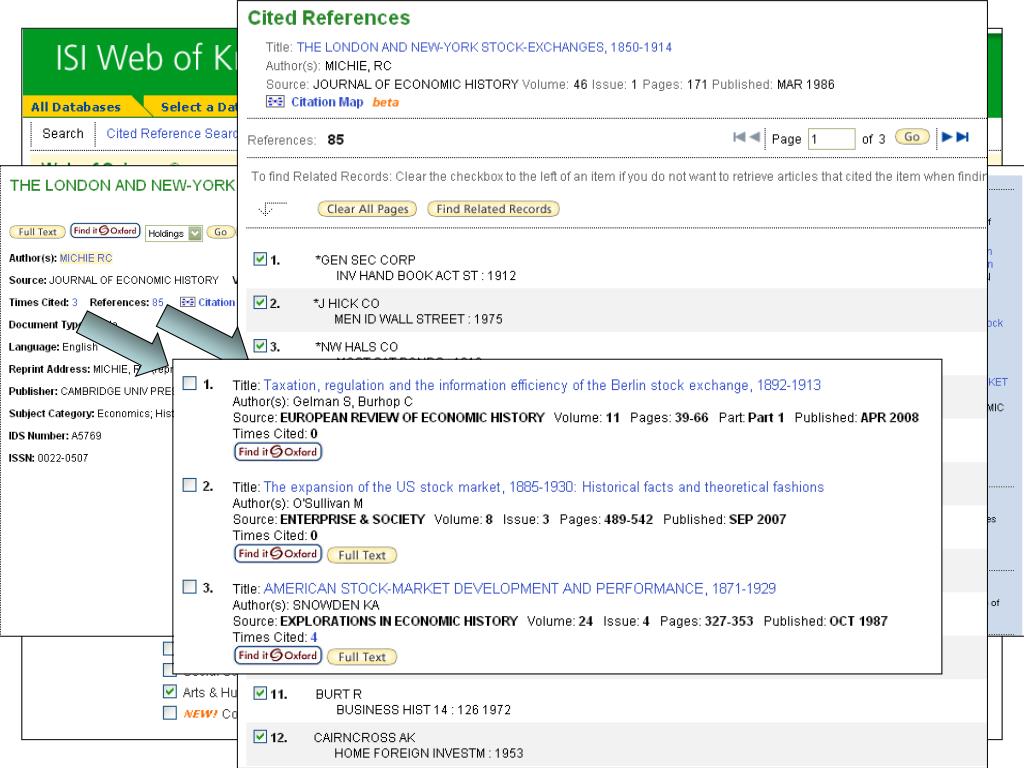
Task: Click Times Cited 3 link in the record window
Action: coord(75,302)
